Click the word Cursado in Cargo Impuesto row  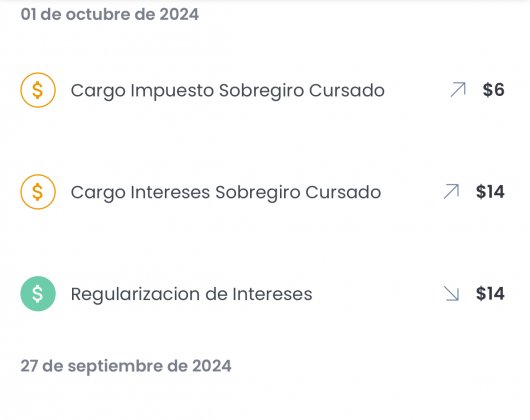(347, 91)
